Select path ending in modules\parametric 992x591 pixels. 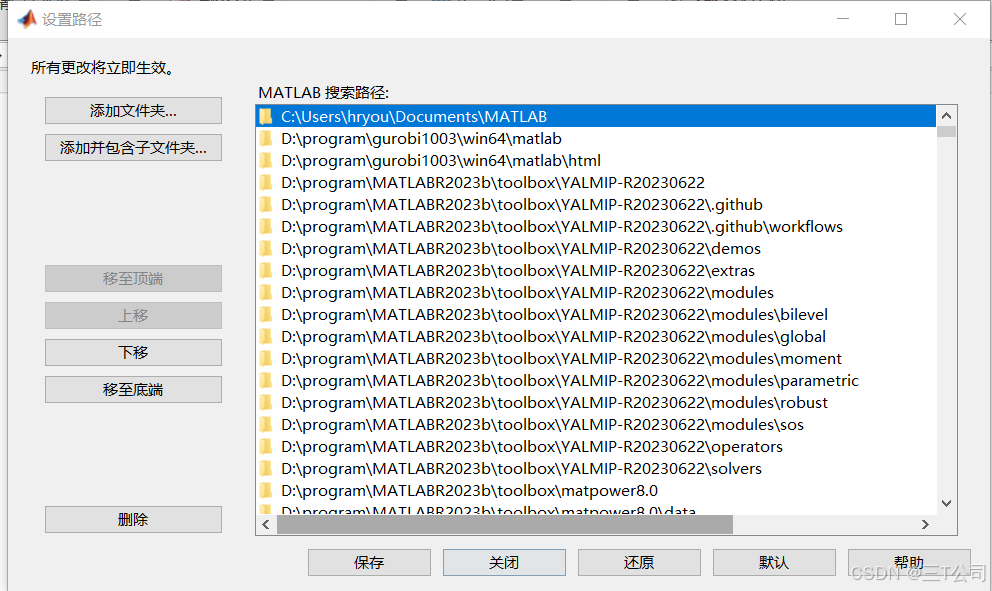596,380
